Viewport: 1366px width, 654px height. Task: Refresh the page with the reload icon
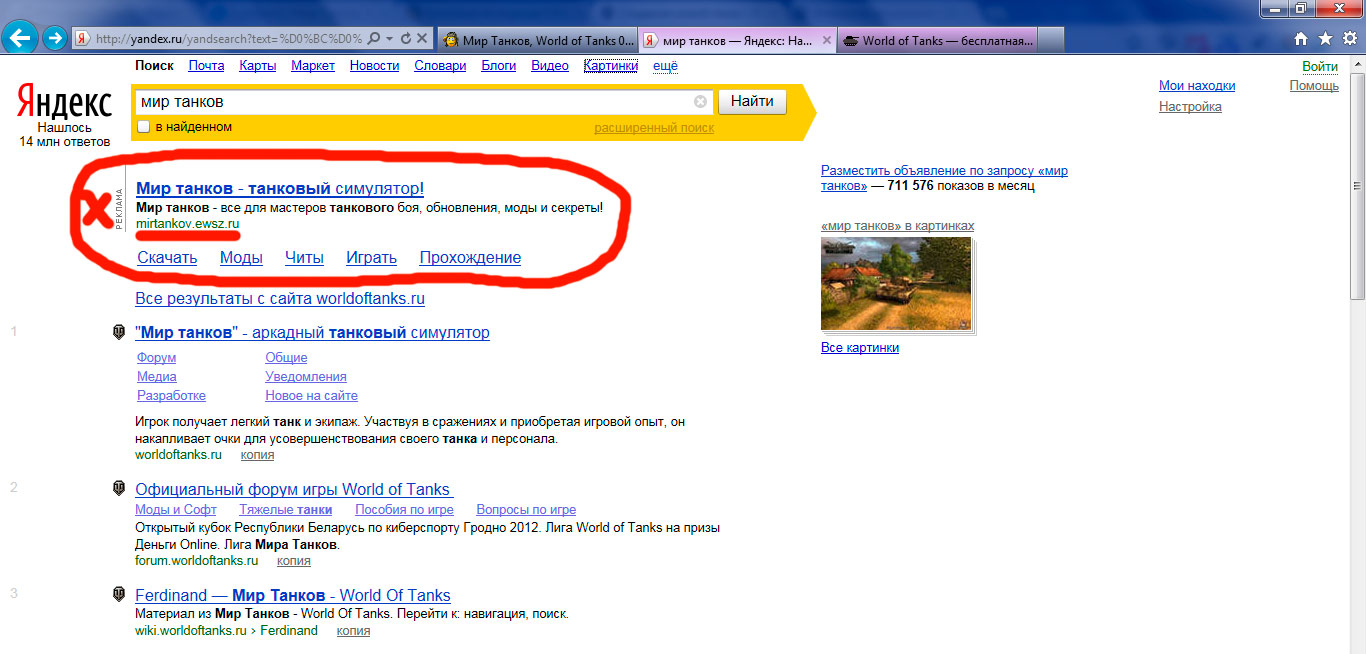point(406,39)
